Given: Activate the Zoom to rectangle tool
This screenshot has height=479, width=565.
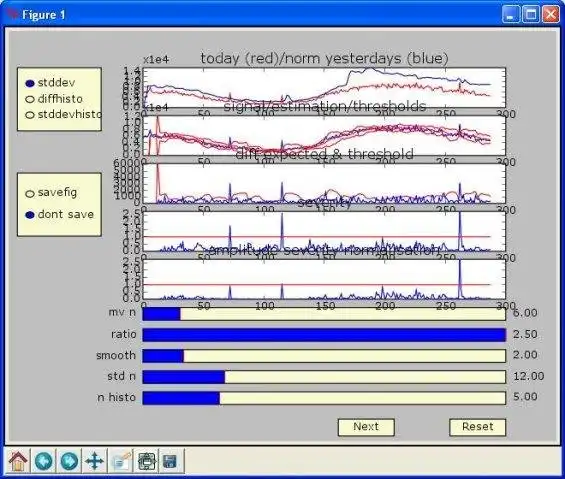Looking at the screenshot, I should [120, 460].
